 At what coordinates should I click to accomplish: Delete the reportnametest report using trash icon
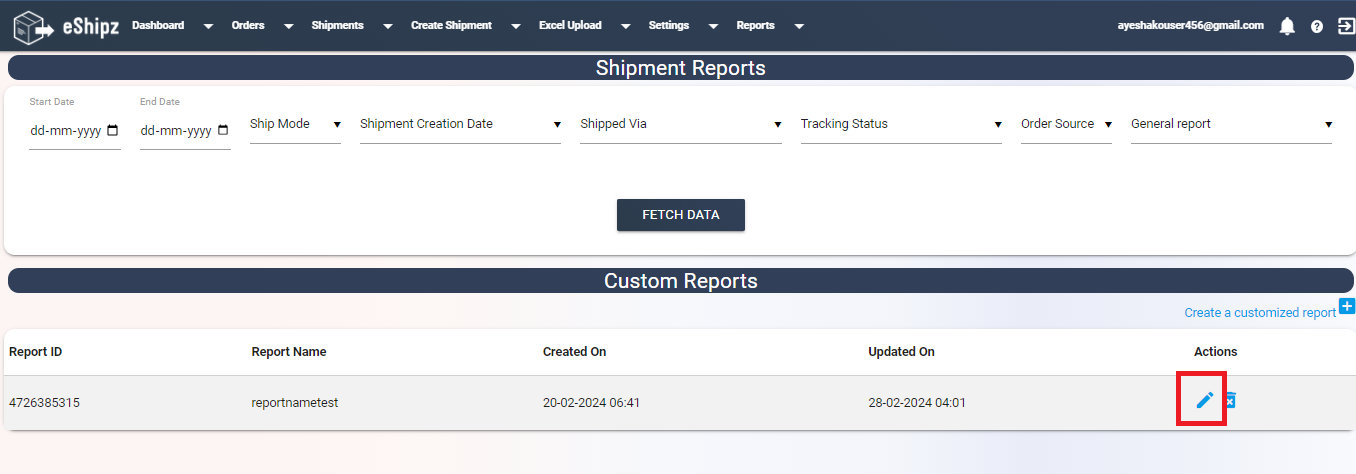pos(1231,400)
